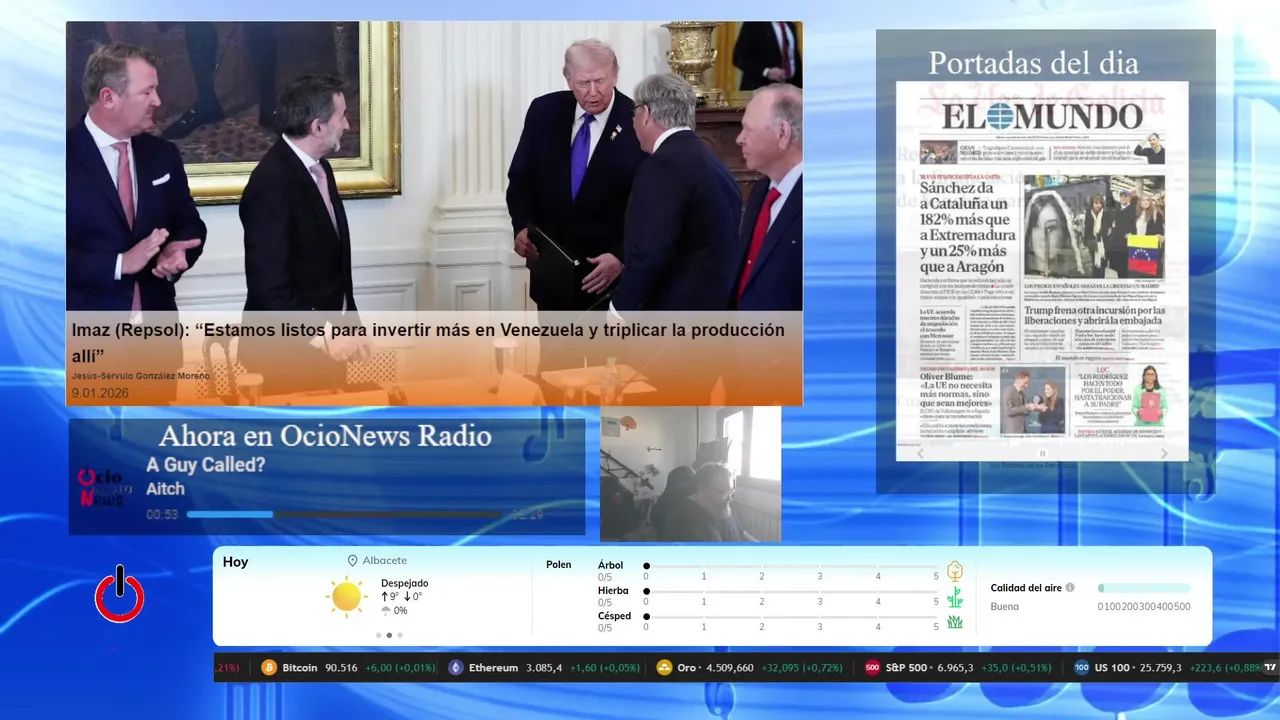Select the first weather carousel dot

[378, 635]
